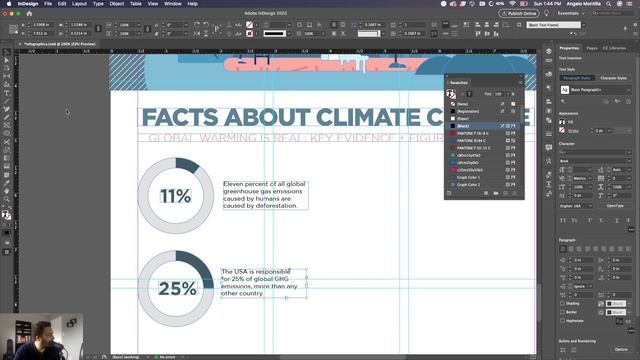
Task: Click the Small Caps Tt icon
Action: point(574,220)
